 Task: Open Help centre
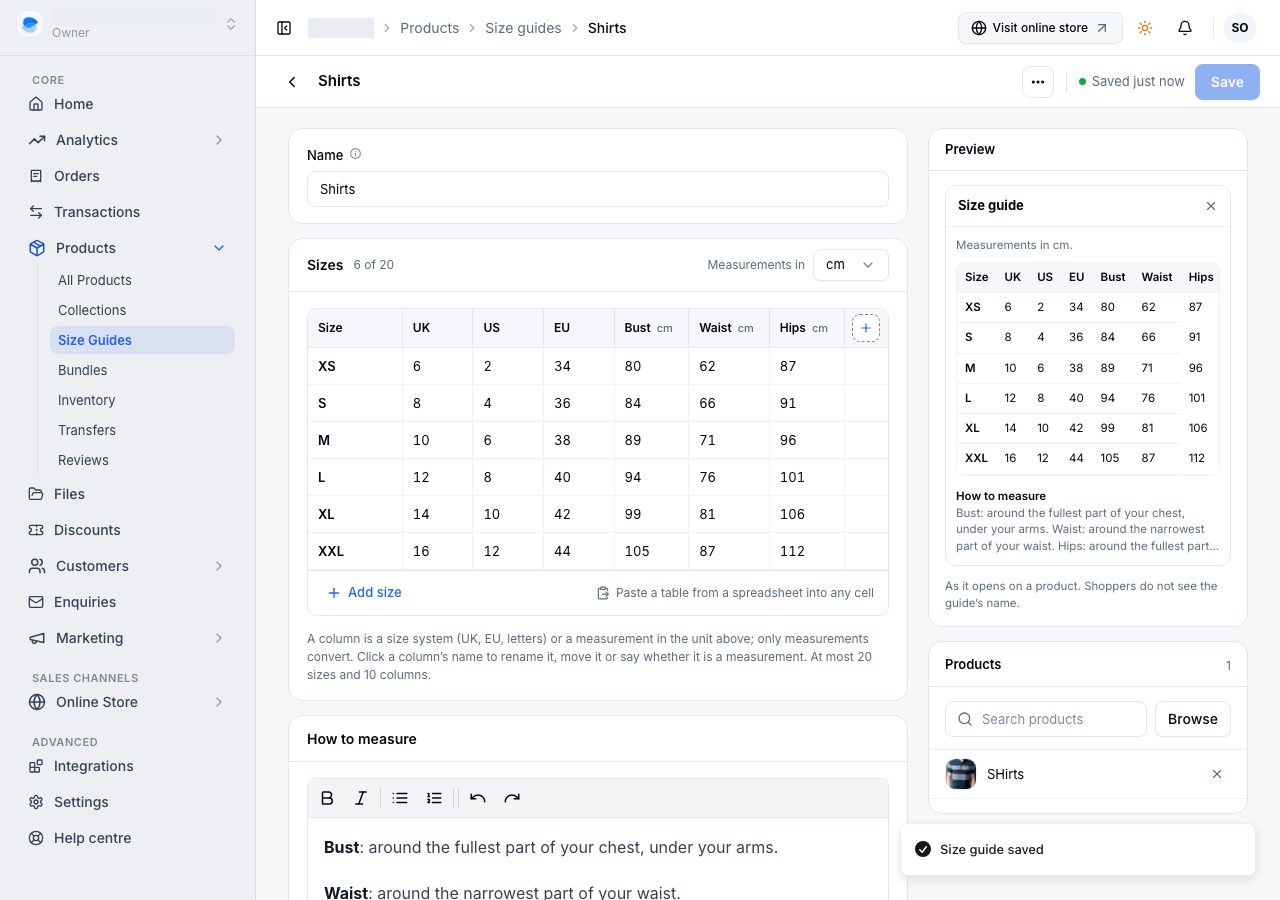(128, 838)
